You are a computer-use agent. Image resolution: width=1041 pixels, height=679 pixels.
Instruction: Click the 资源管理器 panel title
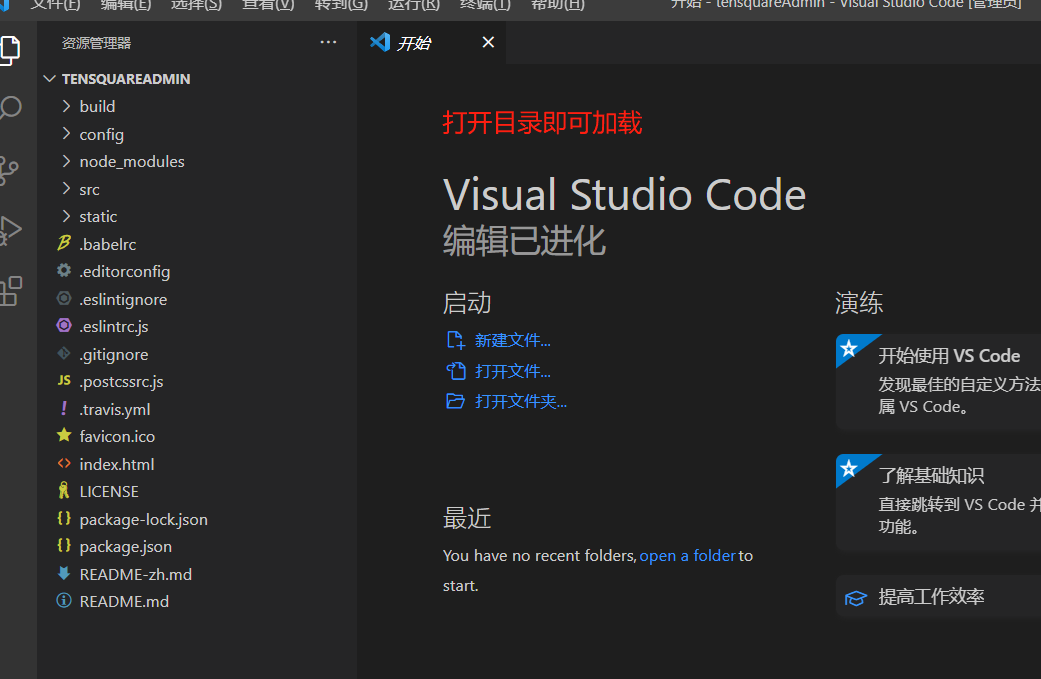(96, 43)
